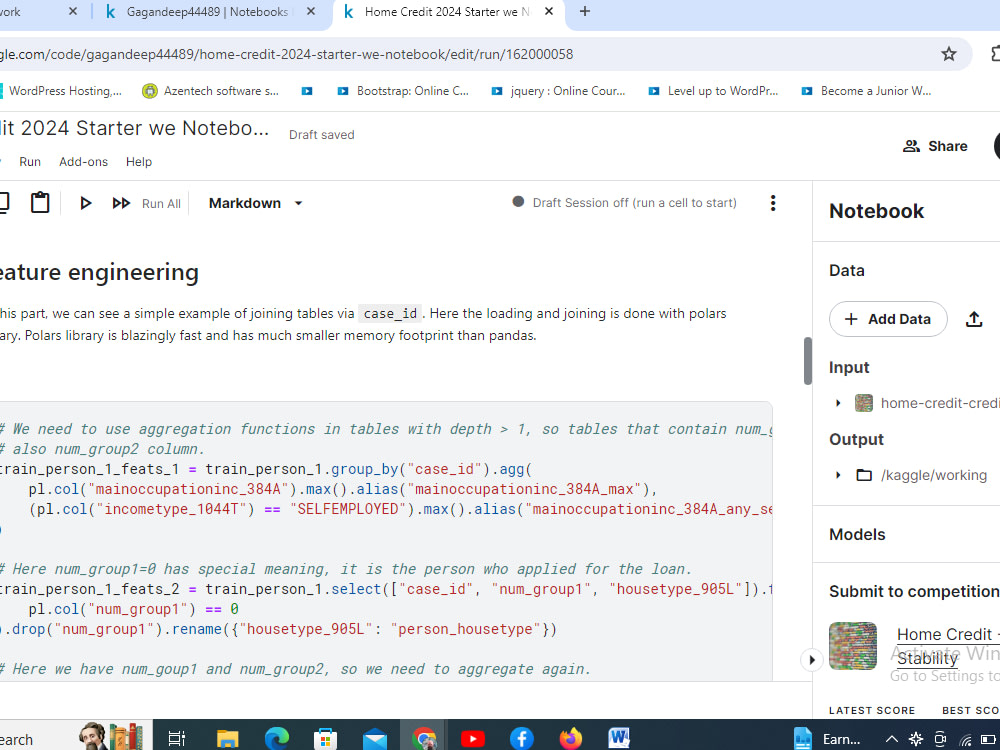This screenshot has width=1000, height=750.
Task: Click the Run All fast-forward icon
Action: [121, 203]
